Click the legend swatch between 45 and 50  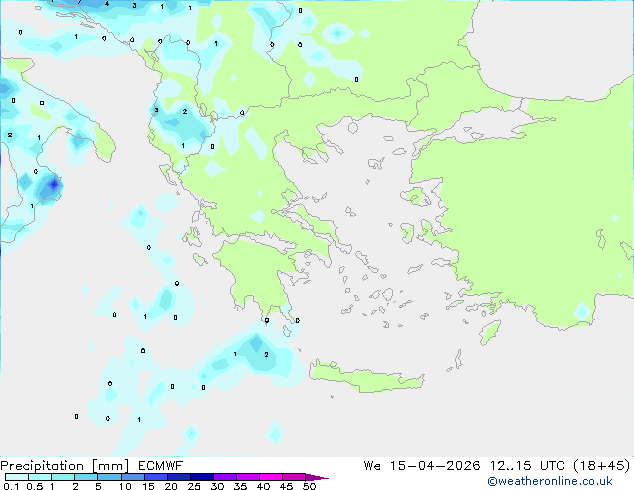[294, 477]
